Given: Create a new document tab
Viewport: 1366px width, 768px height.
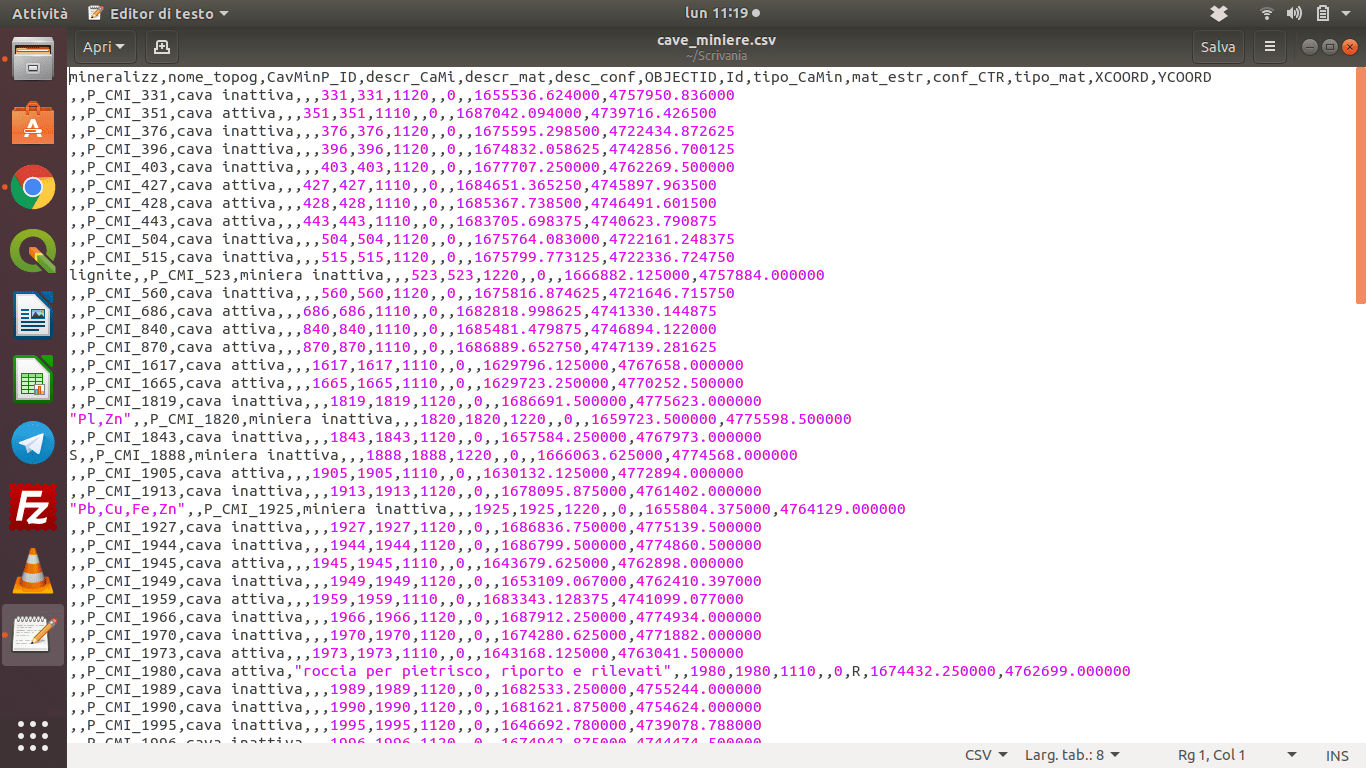Looking at the screenshot, I should point(162,46).
